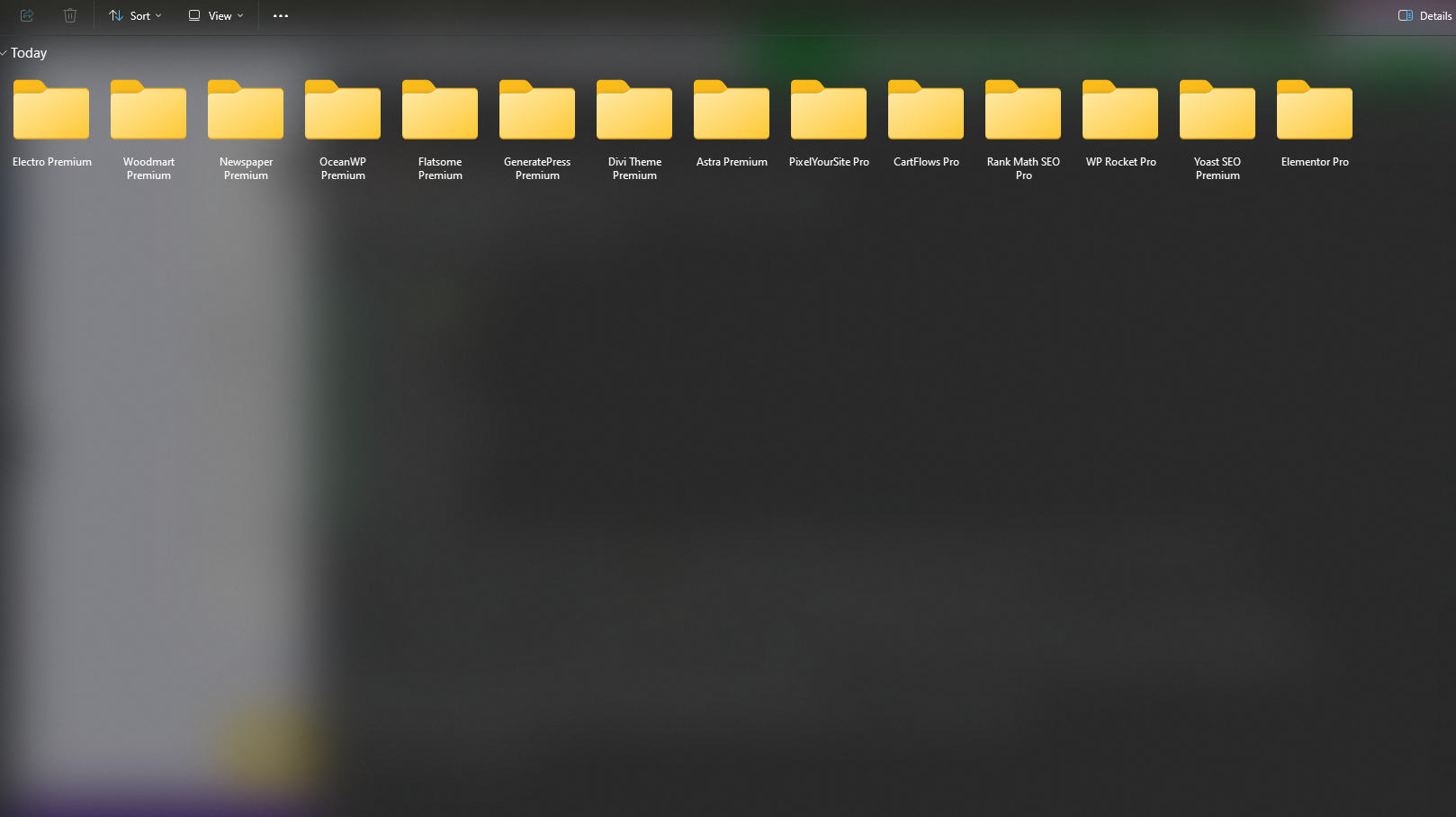Select the Divi Theme Premium folder icon
The width and height of the screenshot is (1456, 817).
click(634, 110)
